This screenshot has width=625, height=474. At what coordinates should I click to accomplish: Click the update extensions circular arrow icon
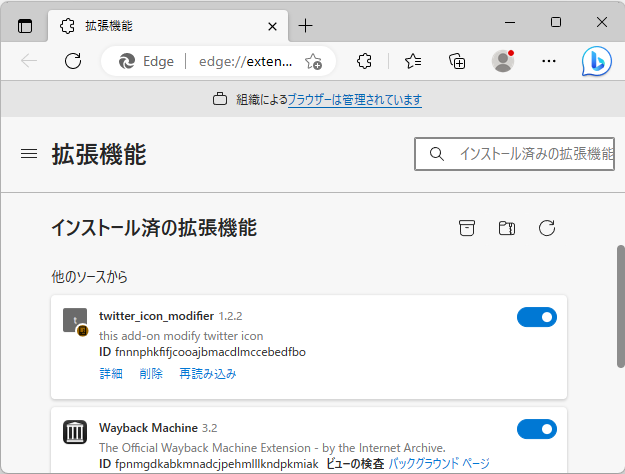[x=547, y=228]
